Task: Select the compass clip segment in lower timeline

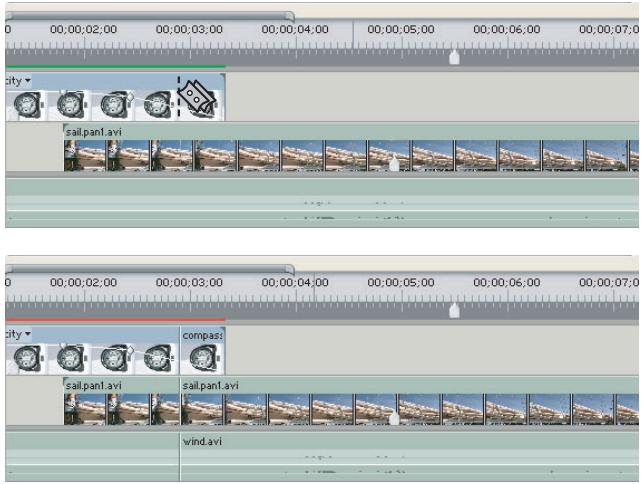Action: 202,351
